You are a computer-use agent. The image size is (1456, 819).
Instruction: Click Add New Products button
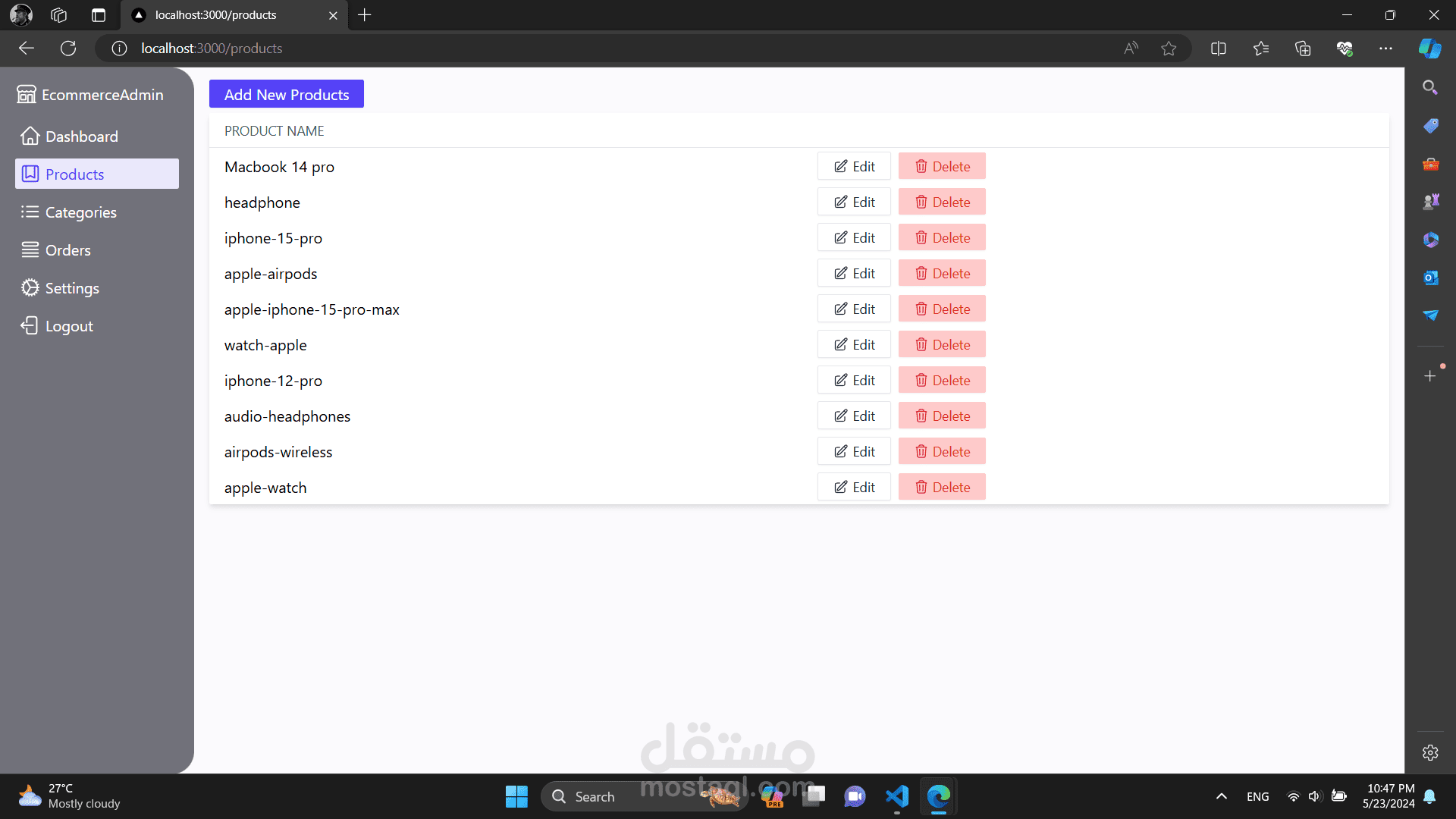286,95
